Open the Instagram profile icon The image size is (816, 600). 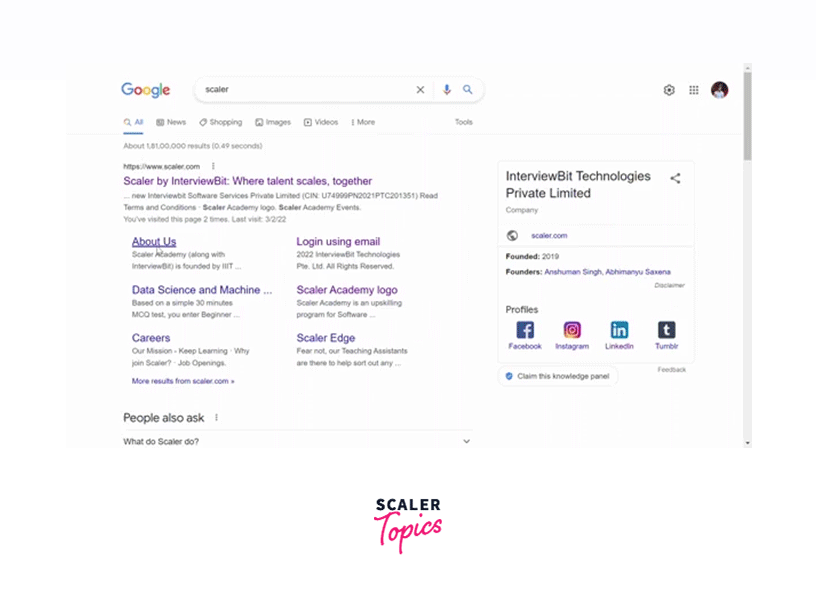[x=572, y=330]
